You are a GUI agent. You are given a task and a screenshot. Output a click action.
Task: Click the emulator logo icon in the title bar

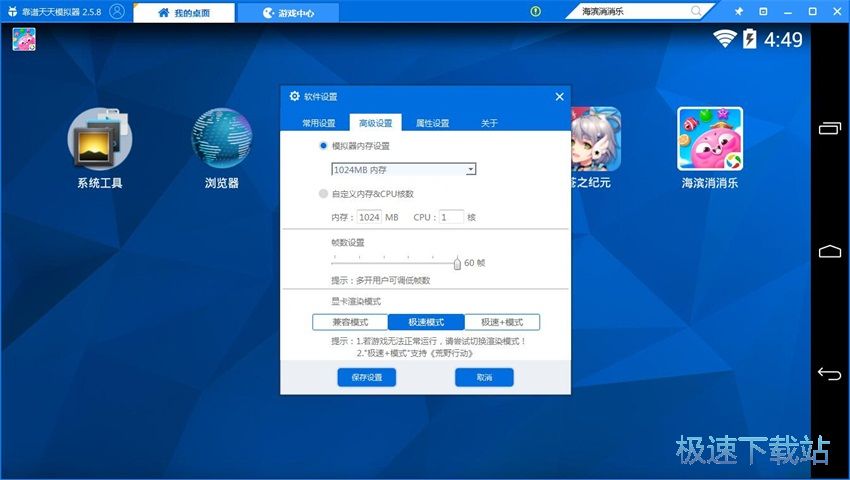point(12,11)
